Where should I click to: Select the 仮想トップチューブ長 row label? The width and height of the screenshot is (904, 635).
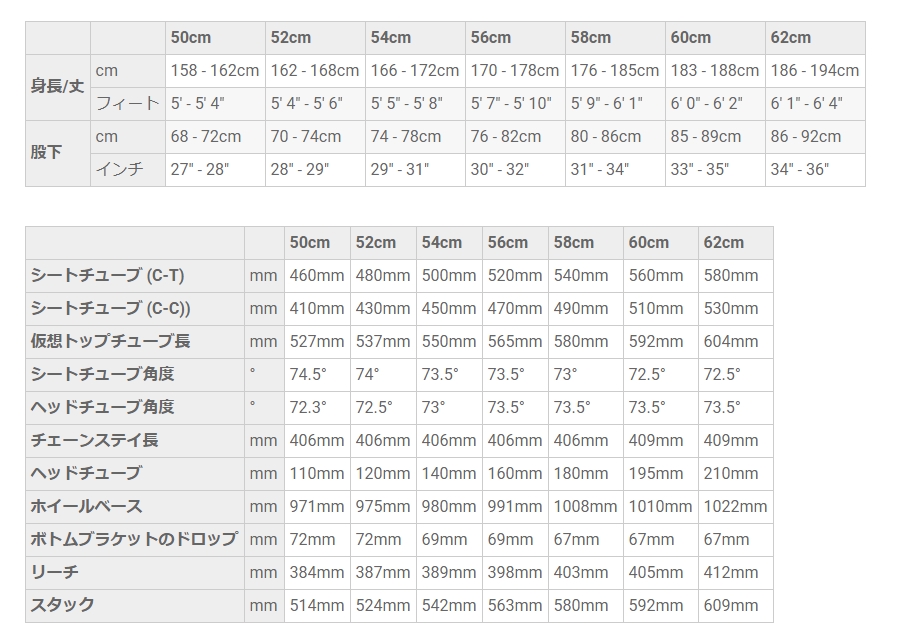tap(110, 341)
